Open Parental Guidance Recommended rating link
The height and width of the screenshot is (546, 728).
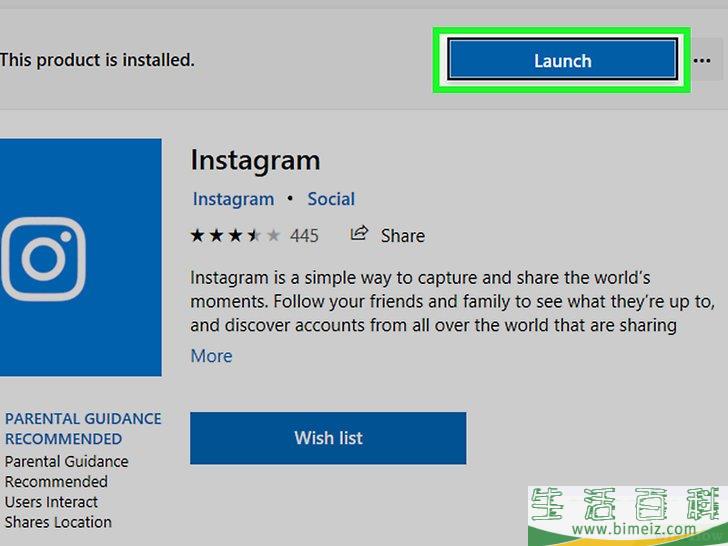[x=83, y=429]
